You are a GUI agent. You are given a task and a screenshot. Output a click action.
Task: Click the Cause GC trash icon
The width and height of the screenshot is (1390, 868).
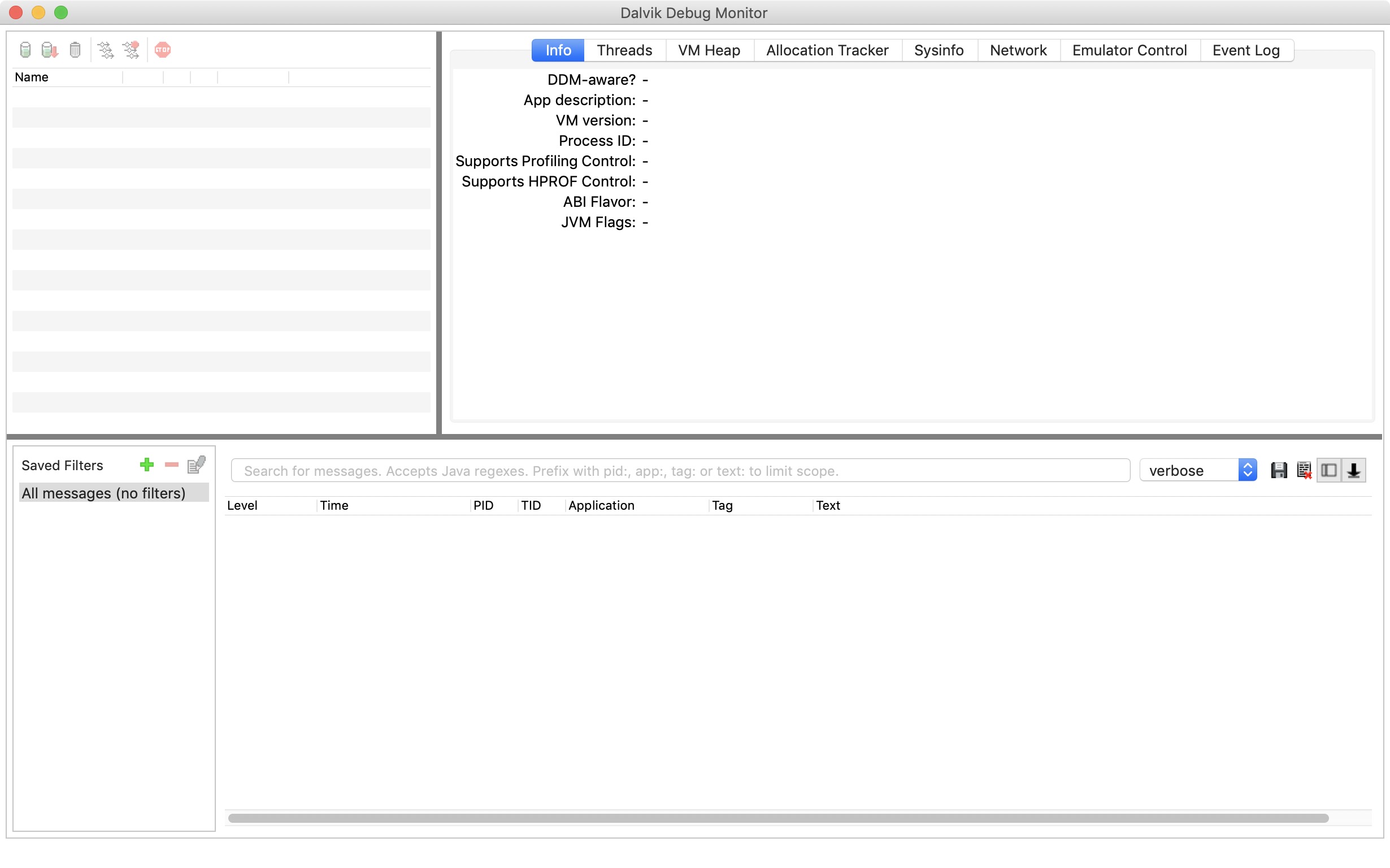75,50
